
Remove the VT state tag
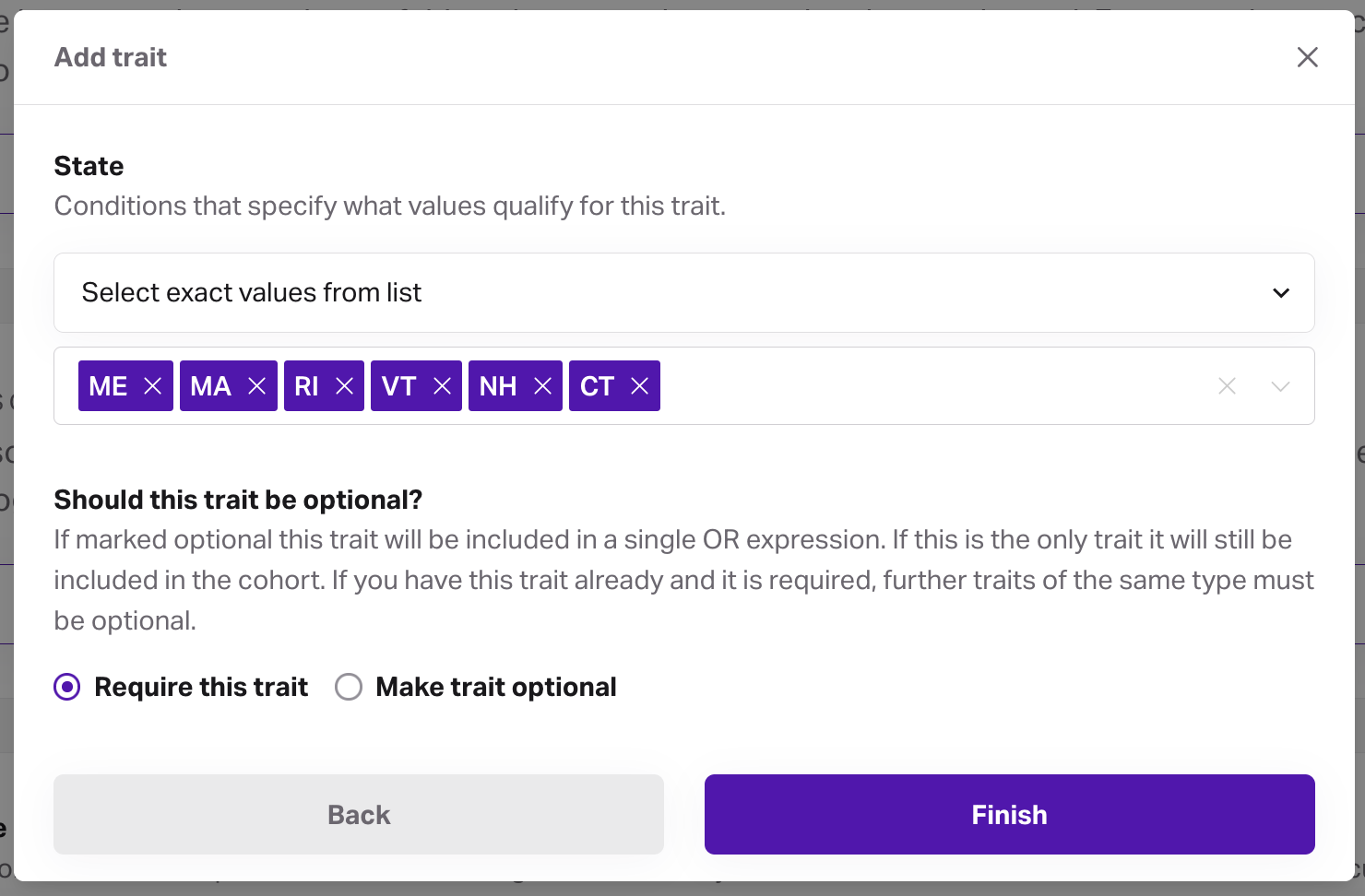click(443, 386)
